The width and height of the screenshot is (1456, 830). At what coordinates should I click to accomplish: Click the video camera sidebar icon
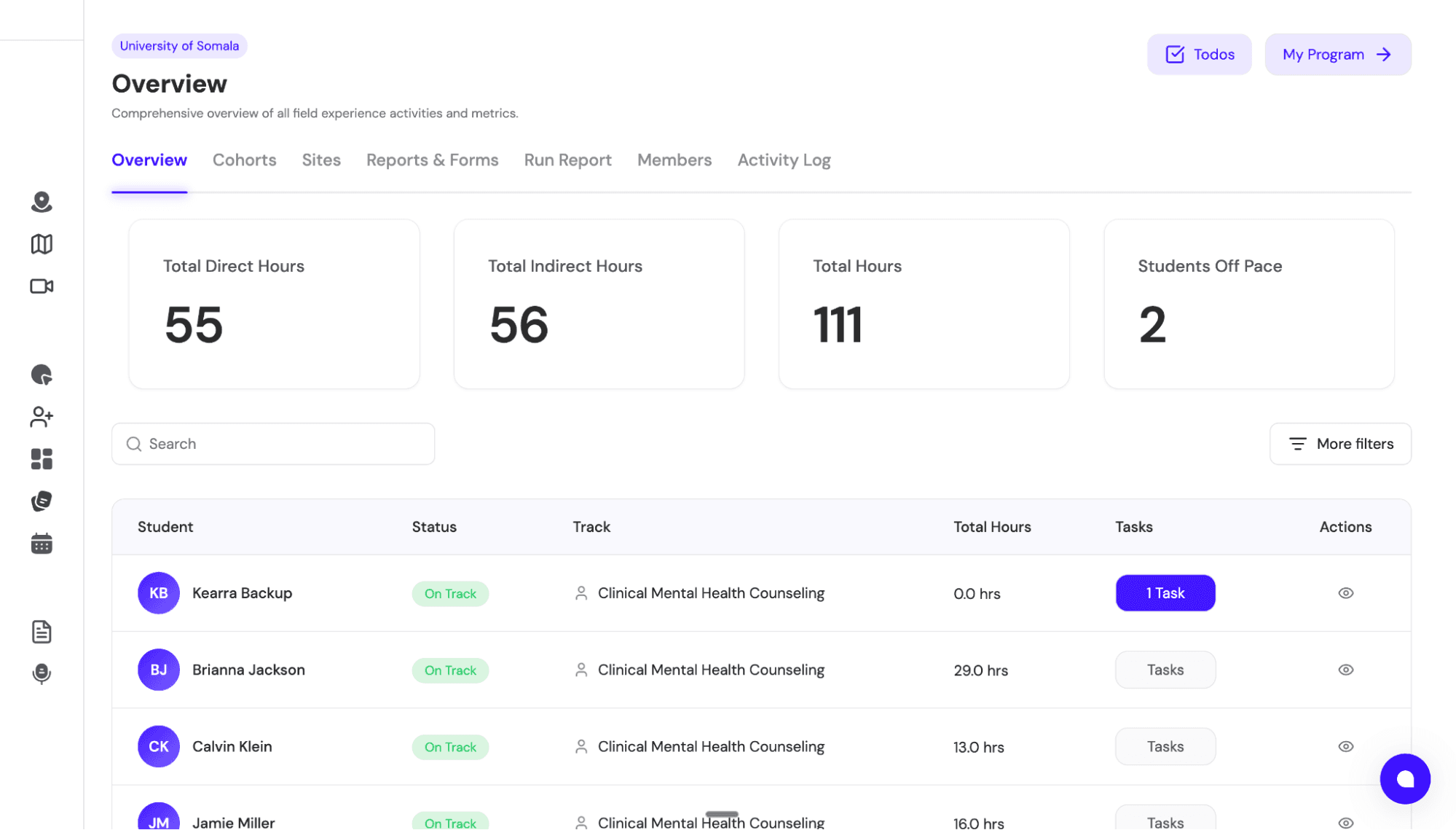[x=42, y=286]
